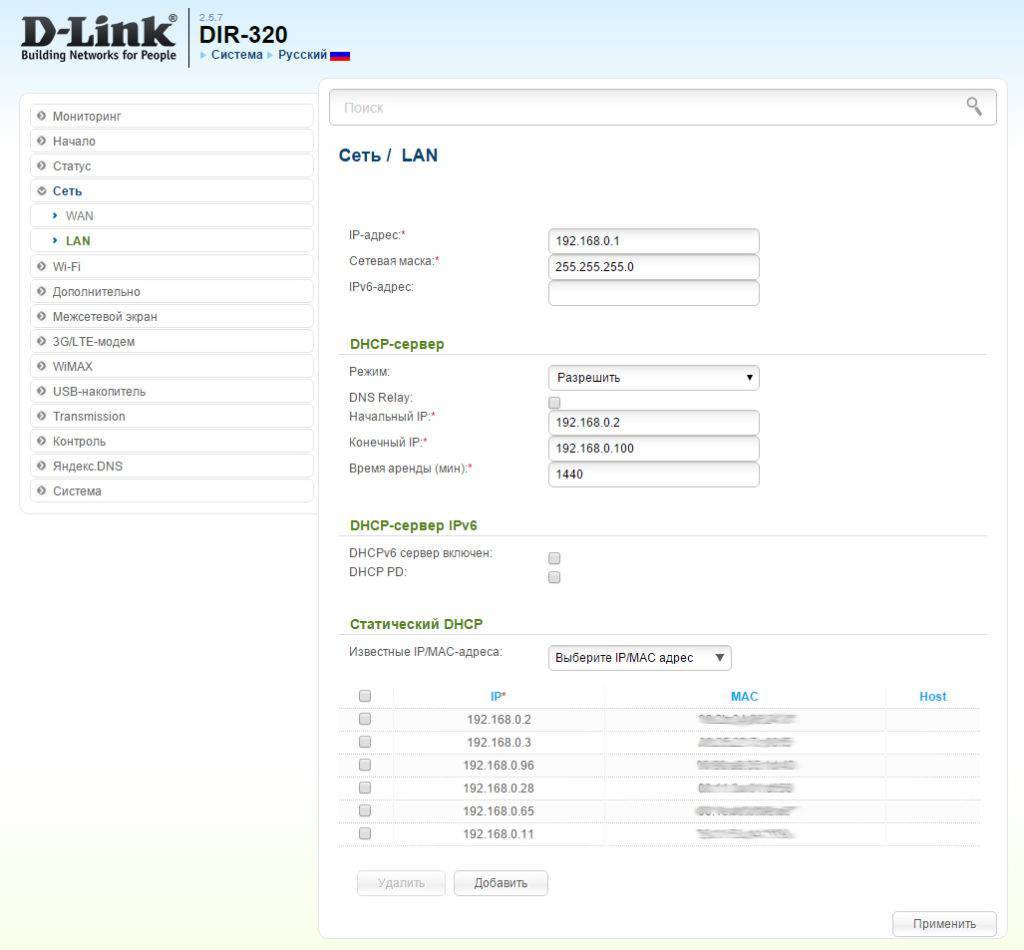Click the Начальный IP field
This screenshot has width=1024, height=950.
tap(654, 422)
